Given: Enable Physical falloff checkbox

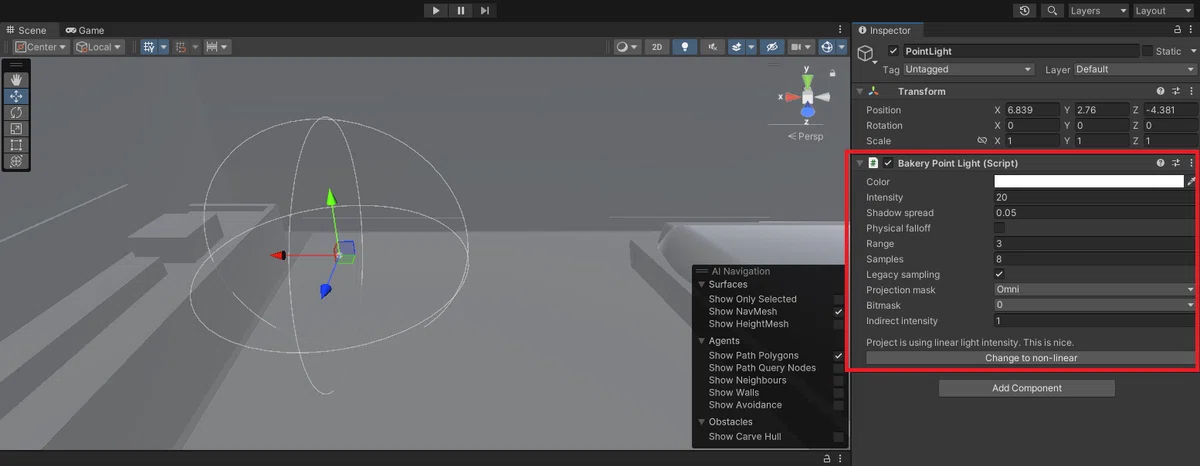Looking at the screenshot, I should click(x=999, y=228).
